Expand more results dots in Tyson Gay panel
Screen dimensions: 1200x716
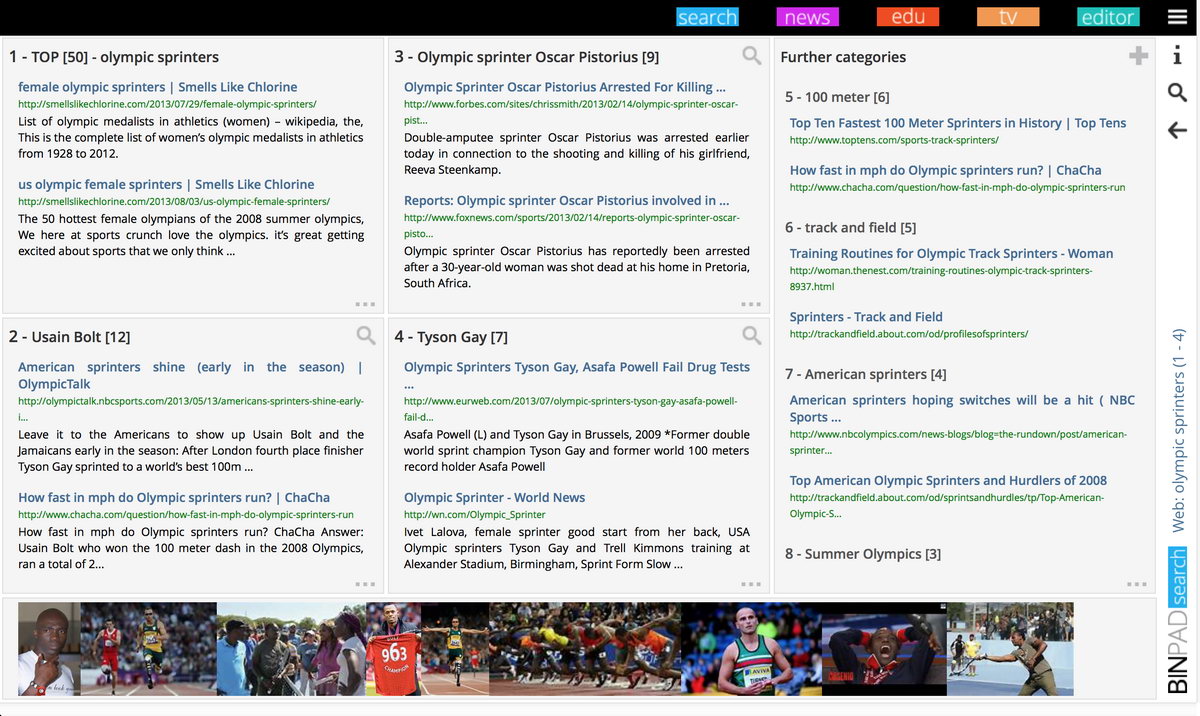tap(751, 584)
